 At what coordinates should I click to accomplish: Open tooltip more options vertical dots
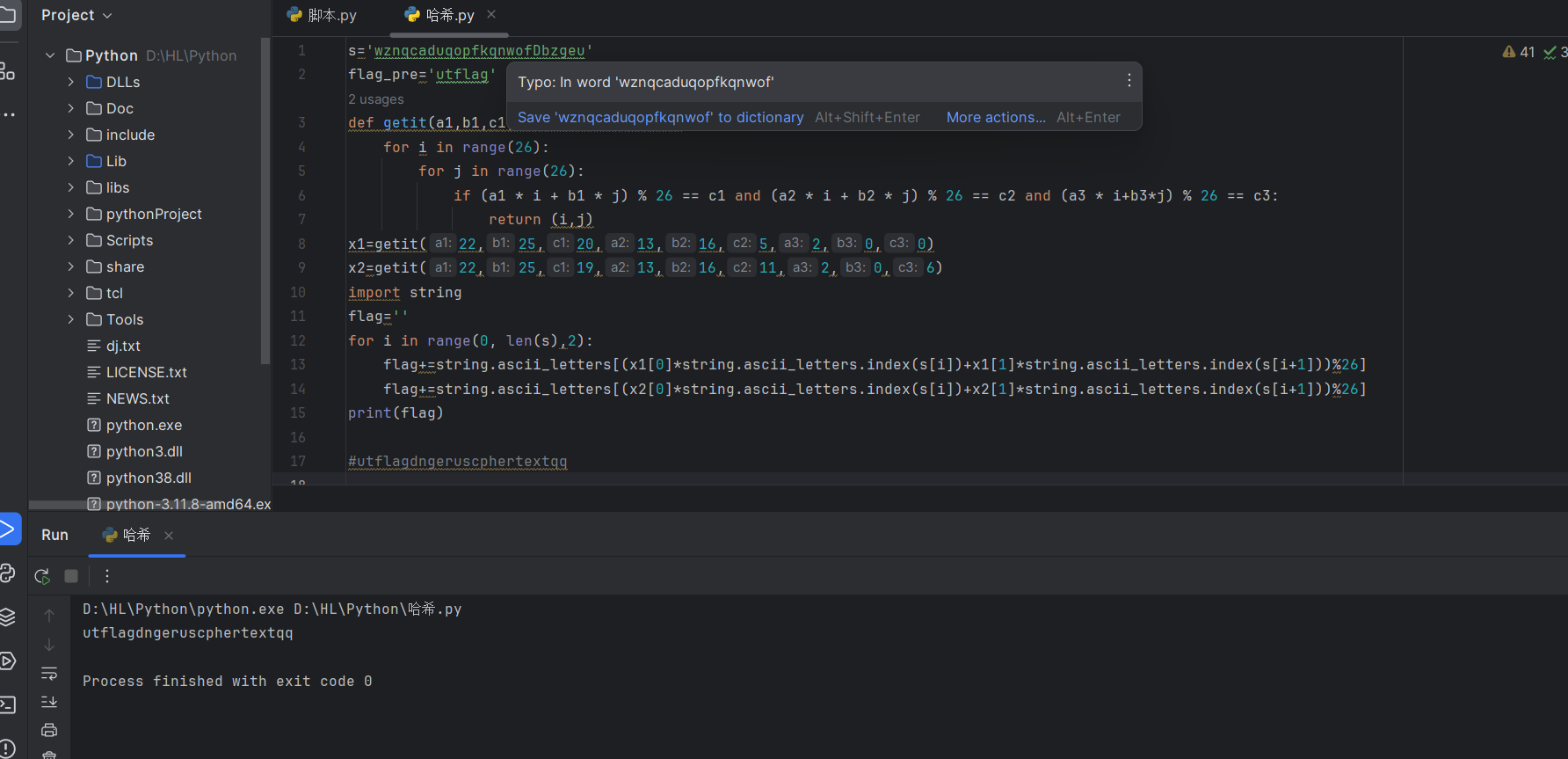point(1129,81)
